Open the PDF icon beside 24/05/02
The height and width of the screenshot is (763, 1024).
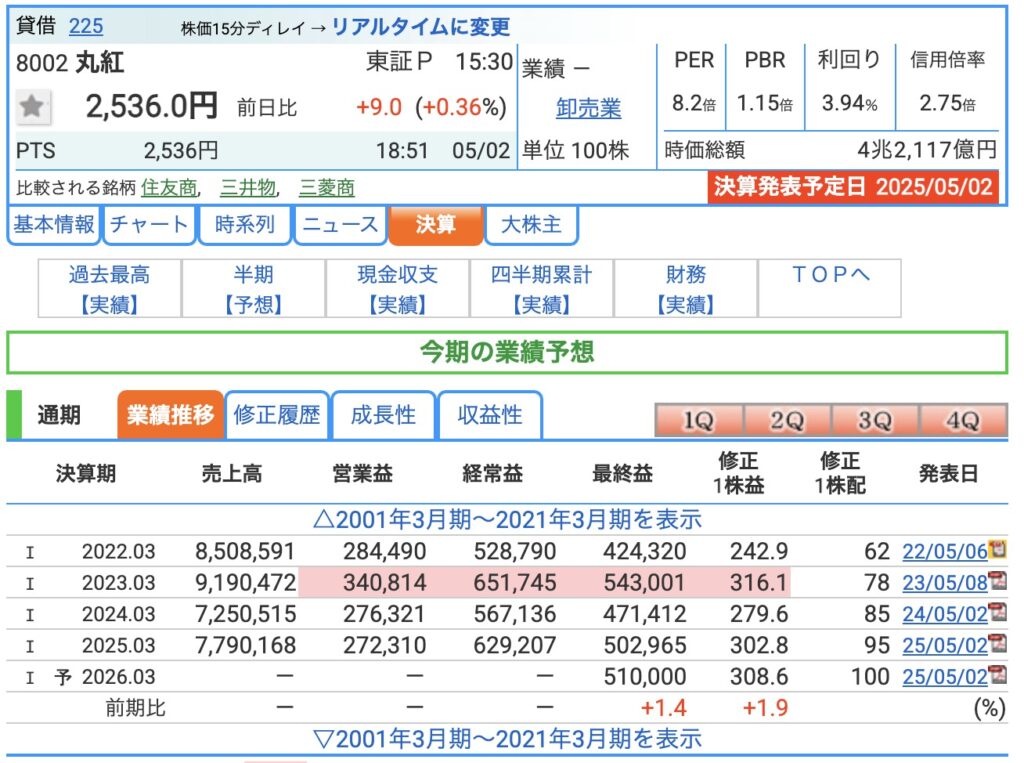coord(997,611)
